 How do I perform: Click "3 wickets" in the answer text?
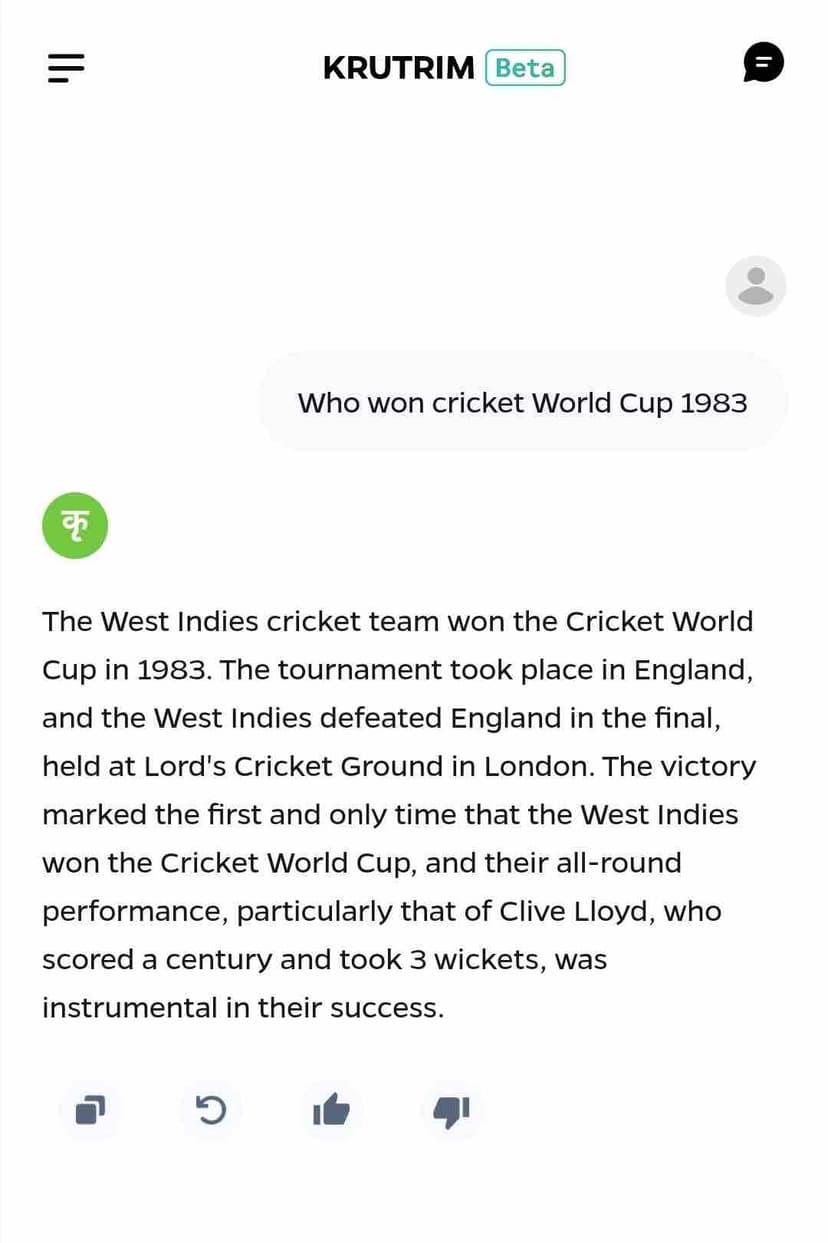478,960
